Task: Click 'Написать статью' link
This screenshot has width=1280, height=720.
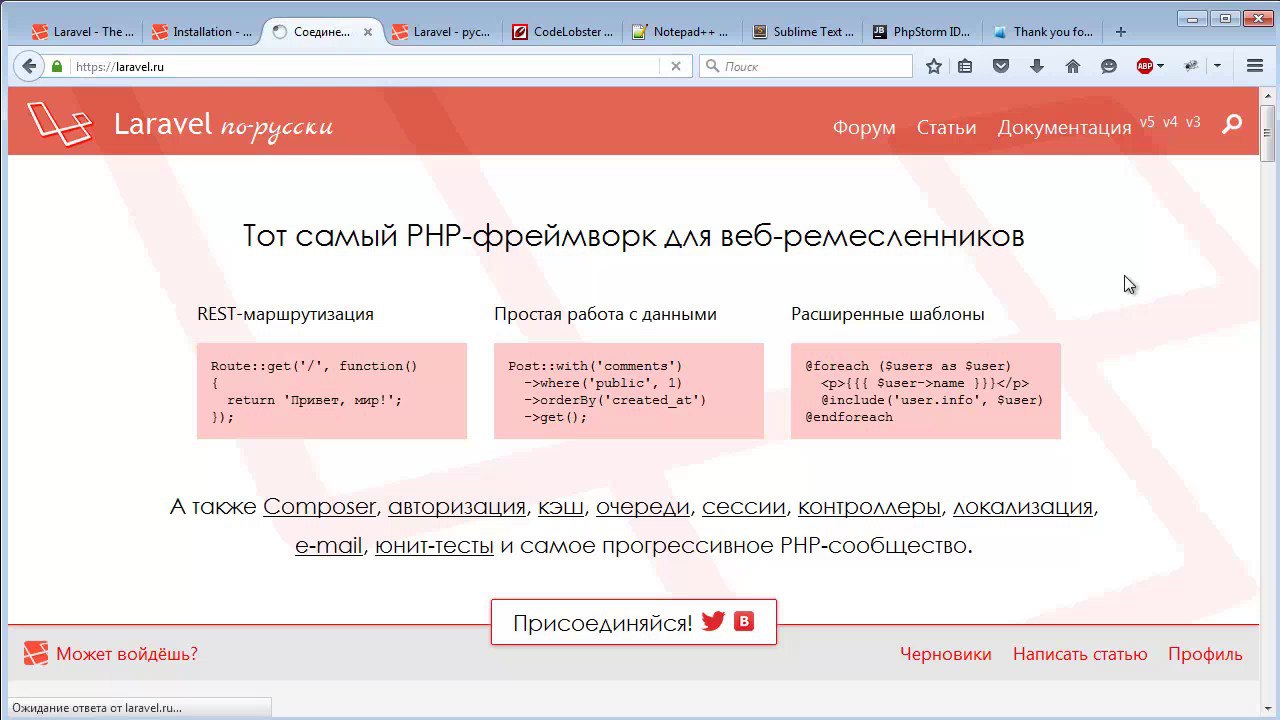Action: [x=1080, y=654]
